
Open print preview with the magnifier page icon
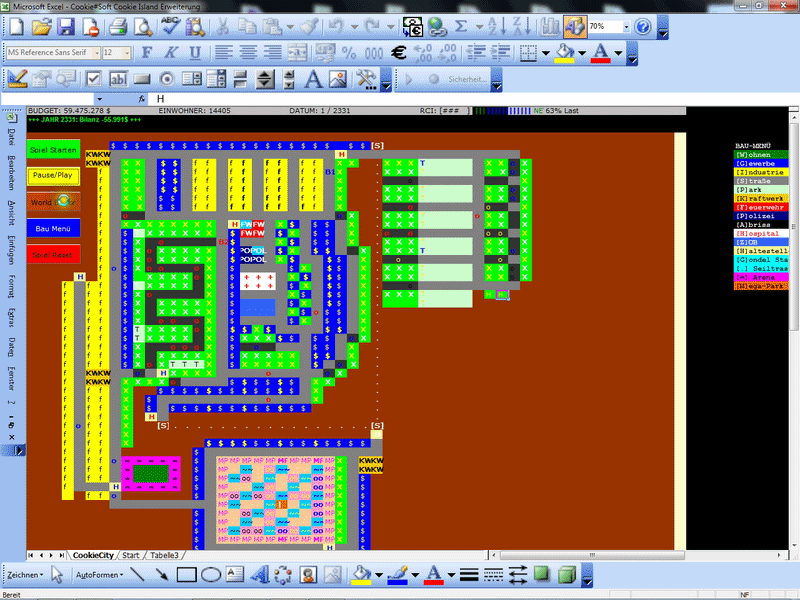pyautogui.click(x=143, y=27)
